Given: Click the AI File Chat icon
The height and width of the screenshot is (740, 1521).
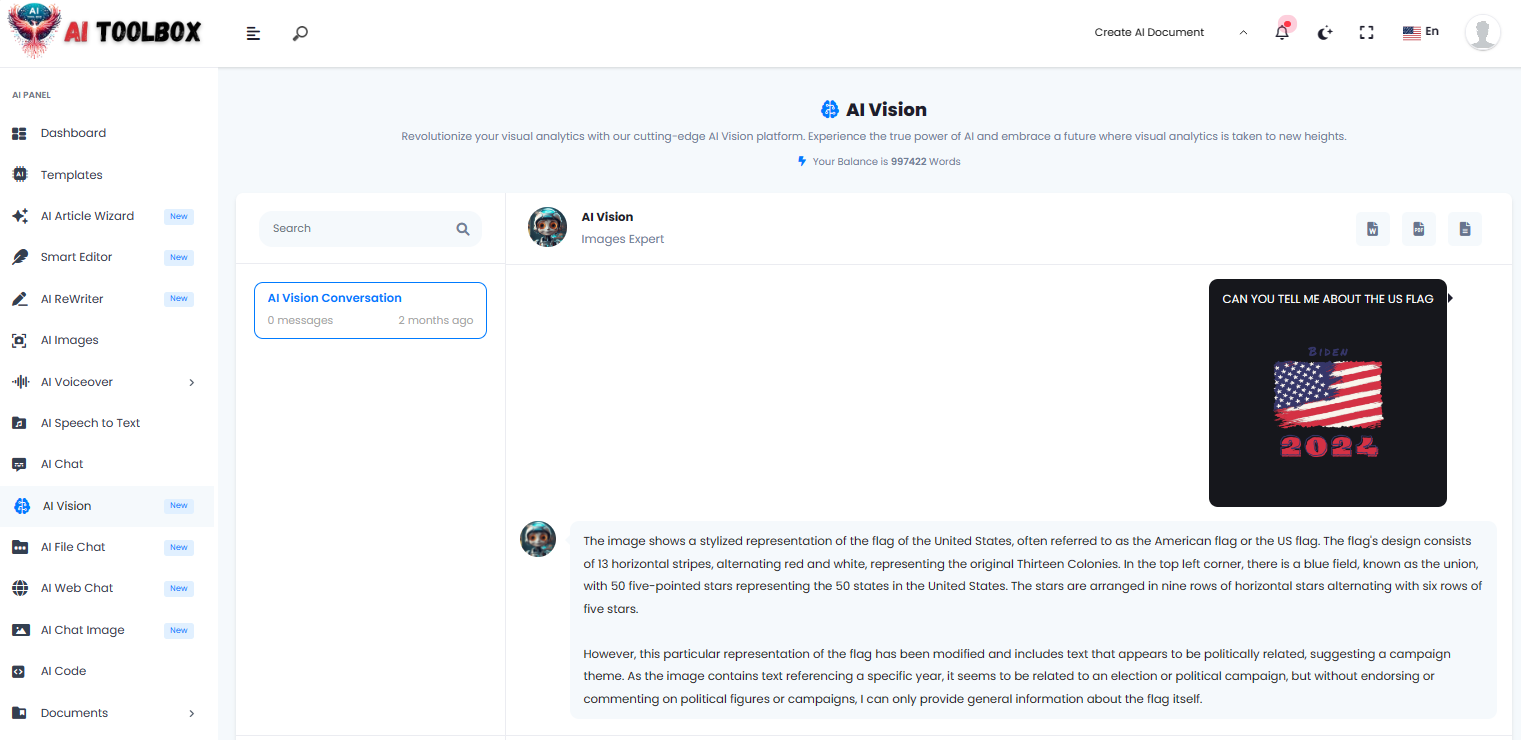Looking at the screenshot, I should (x=20, y=547).
